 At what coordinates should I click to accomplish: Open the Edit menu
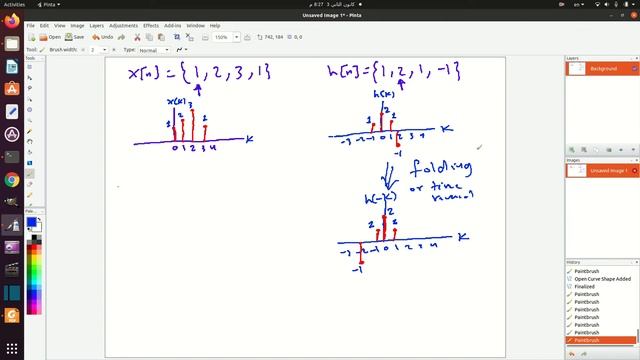(x=44, y=26)
